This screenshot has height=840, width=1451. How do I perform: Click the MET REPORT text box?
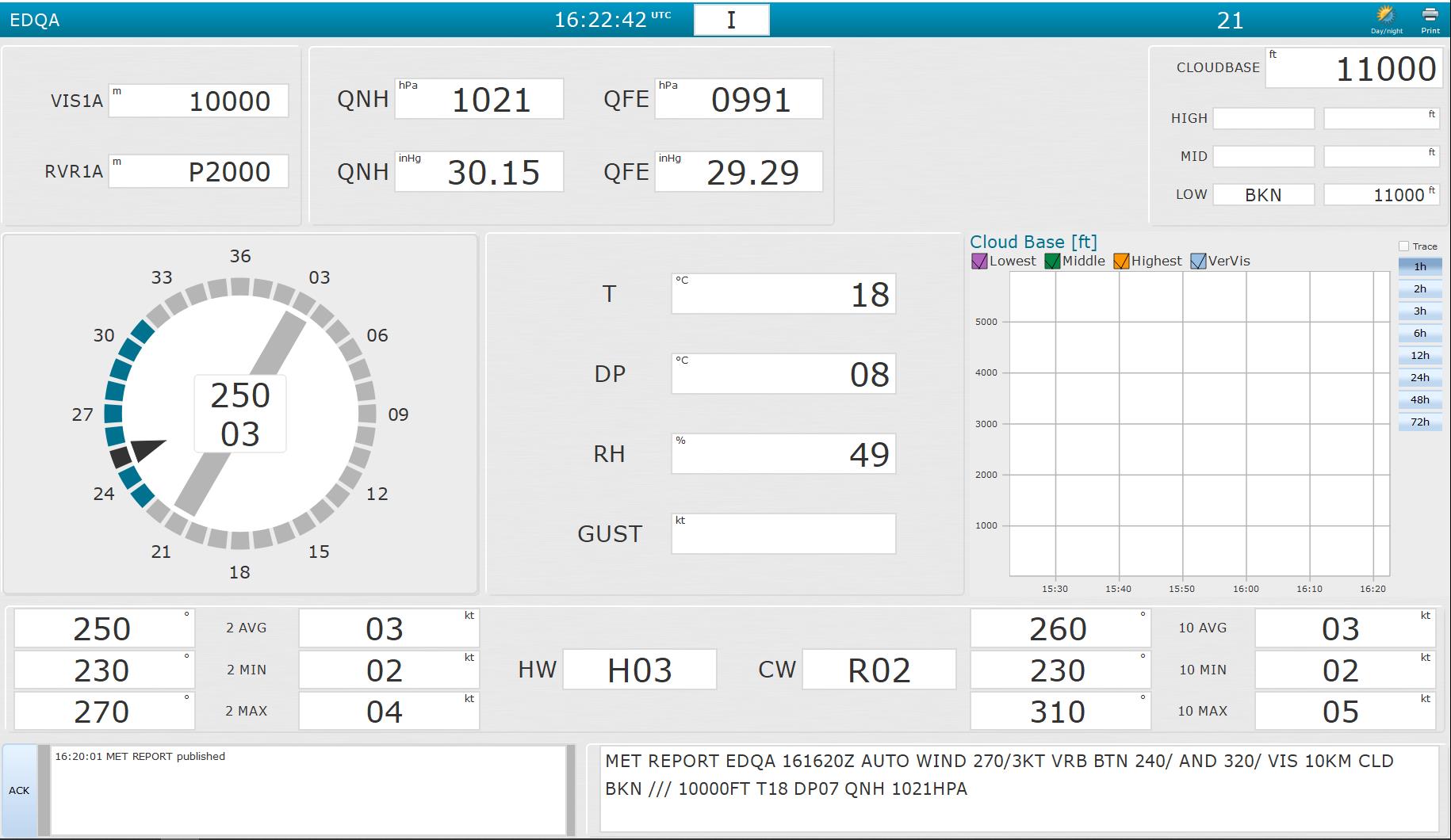1019,788
